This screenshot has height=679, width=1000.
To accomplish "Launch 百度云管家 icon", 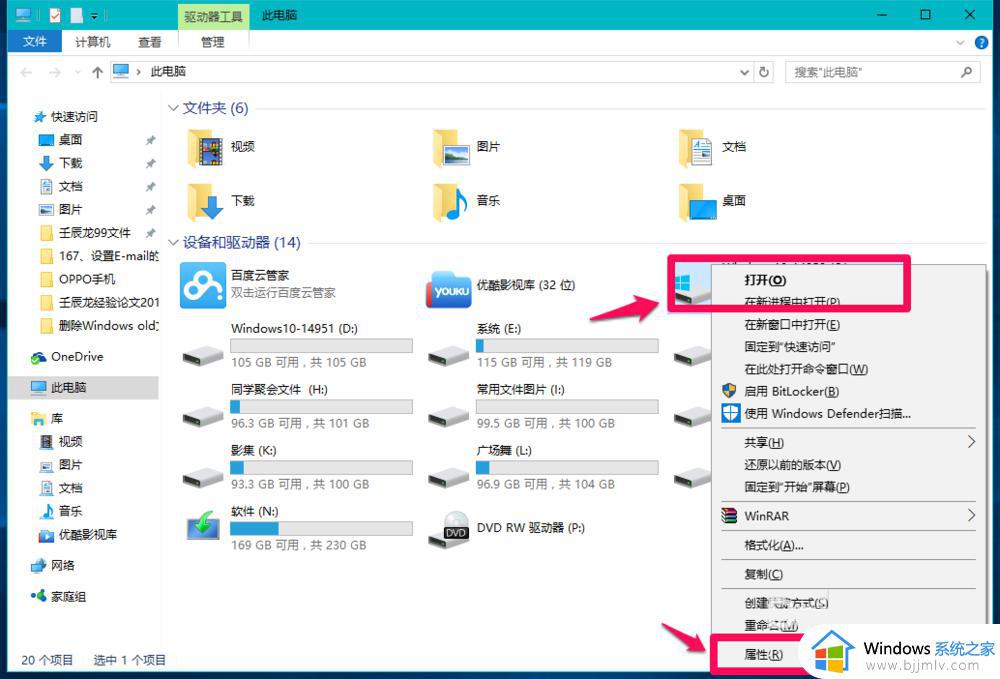I will pos(203,285).
